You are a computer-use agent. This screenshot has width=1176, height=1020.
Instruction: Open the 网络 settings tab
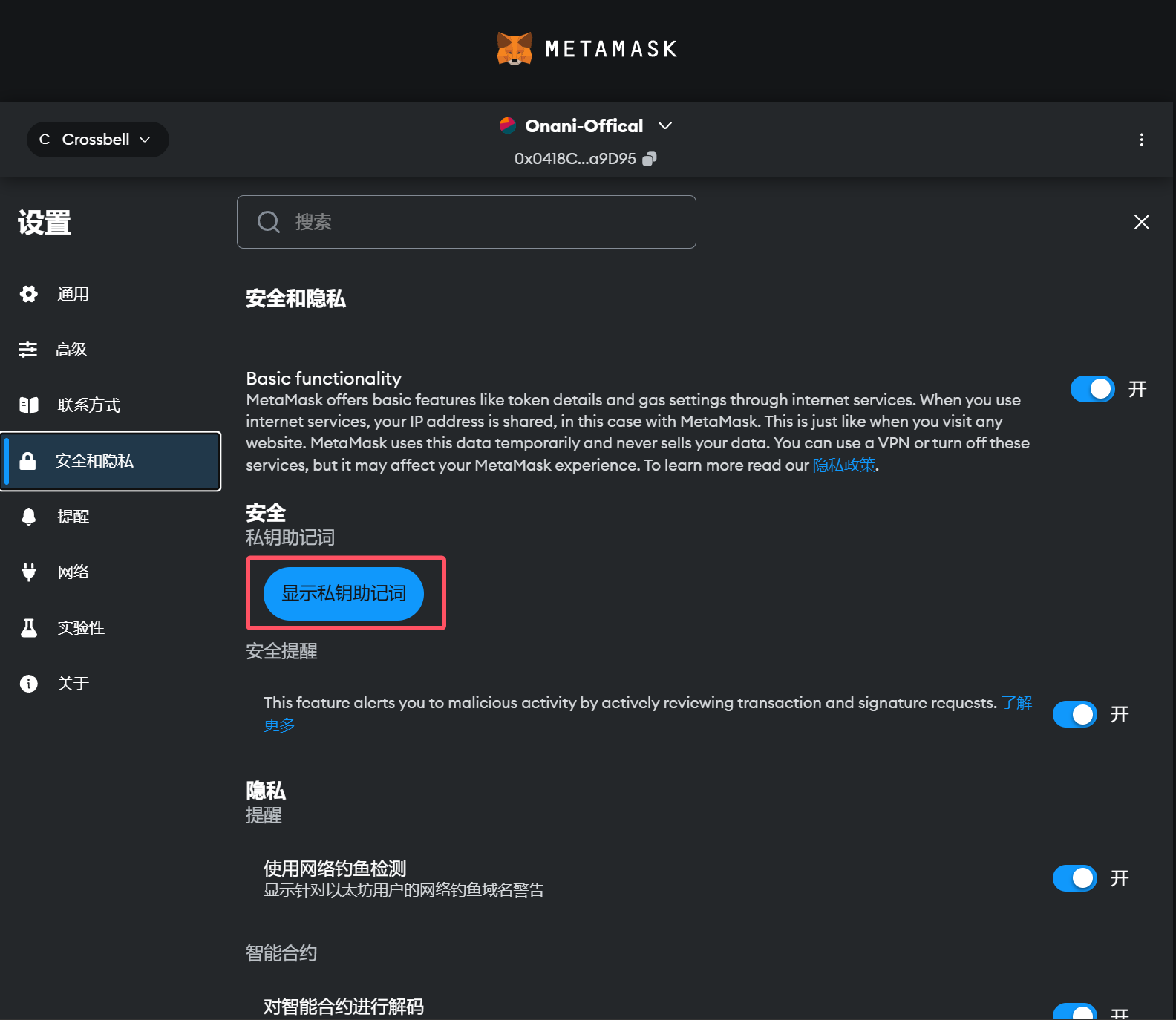[x=111, y=572]
